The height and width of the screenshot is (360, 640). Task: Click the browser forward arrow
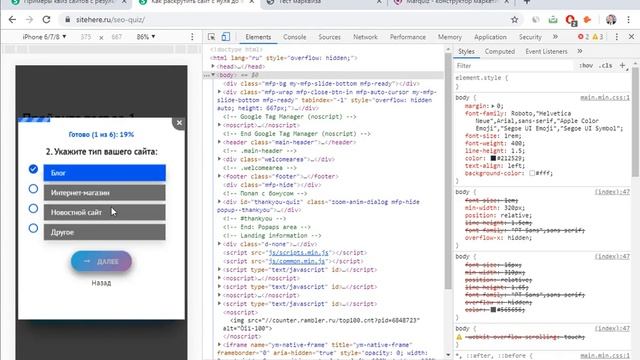point(29,20)
